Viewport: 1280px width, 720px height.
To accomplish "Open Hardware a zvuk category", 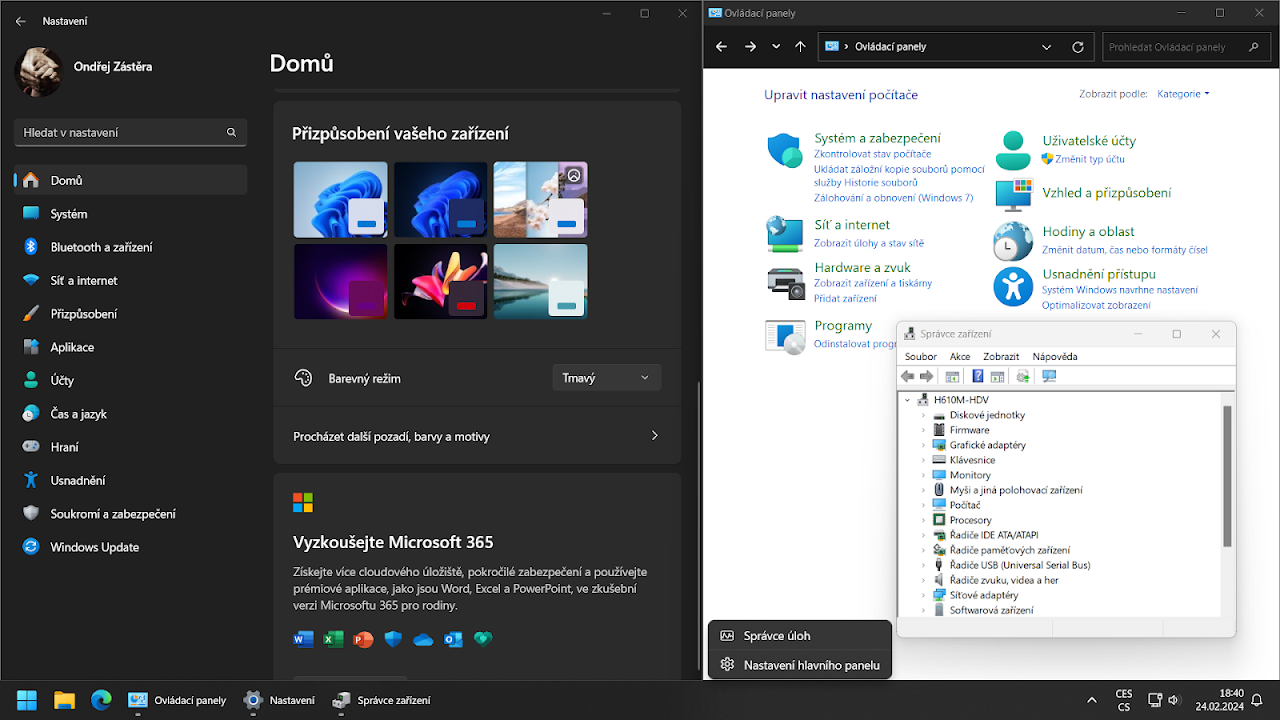I will point(862,267).
